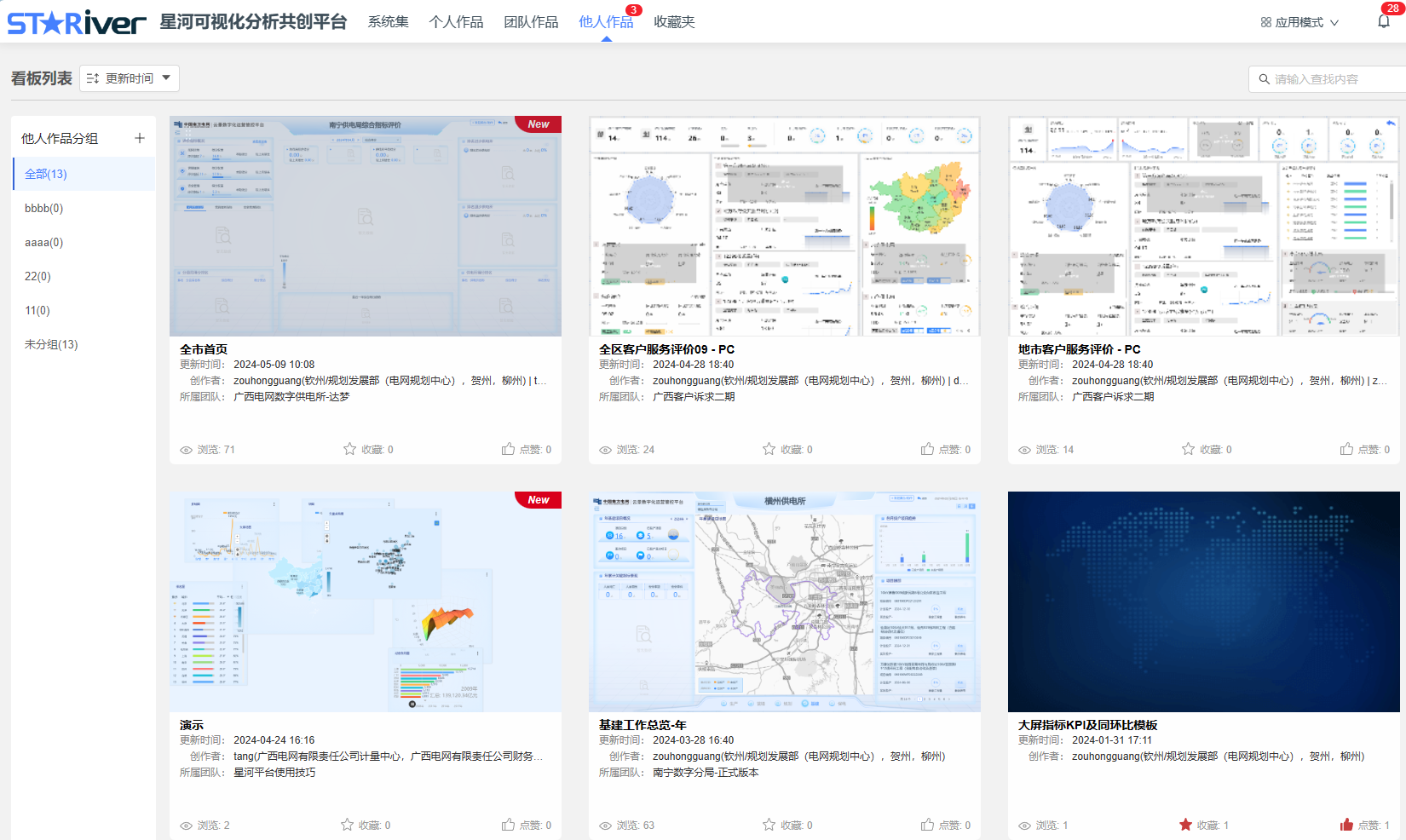Open the 基建工作总览-年 map thumbnail
Viewport: 1406px width, 840px height.
click(785, 601)
